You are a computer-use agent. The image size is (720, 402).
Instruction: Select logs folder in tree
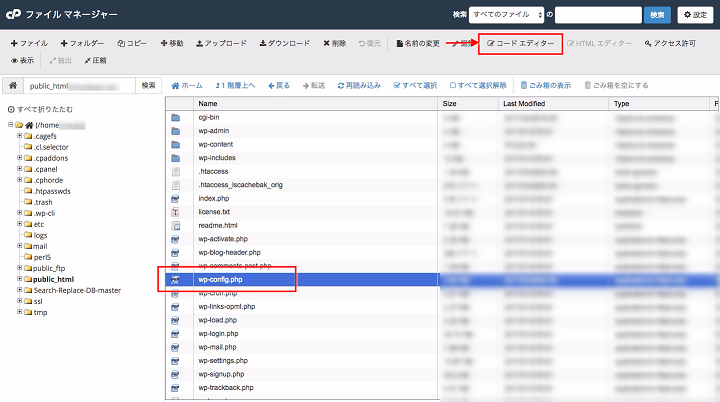pos(40,235)
